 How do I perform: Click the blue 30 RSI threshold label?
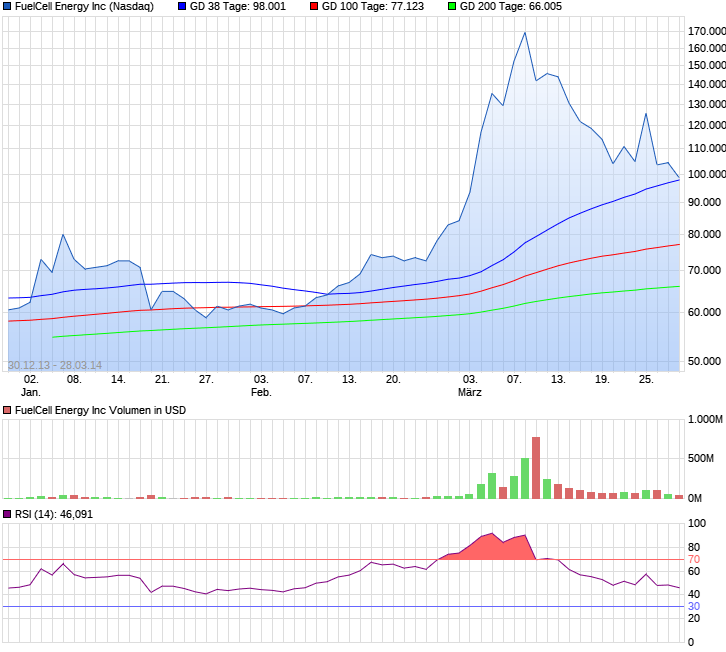(x=694, y=606)
